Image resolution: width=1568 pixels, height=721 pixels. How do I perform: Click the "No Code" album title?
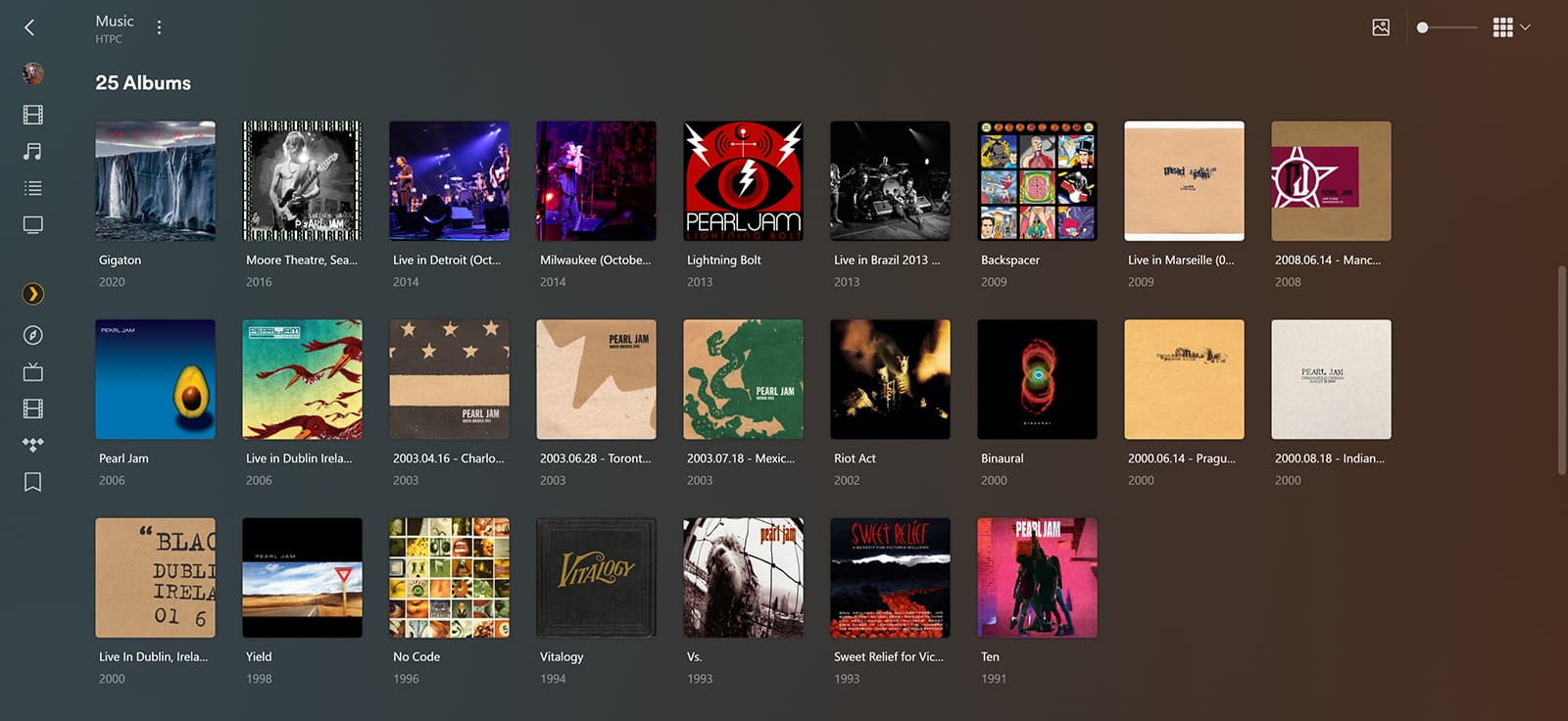tap(416, 657)
